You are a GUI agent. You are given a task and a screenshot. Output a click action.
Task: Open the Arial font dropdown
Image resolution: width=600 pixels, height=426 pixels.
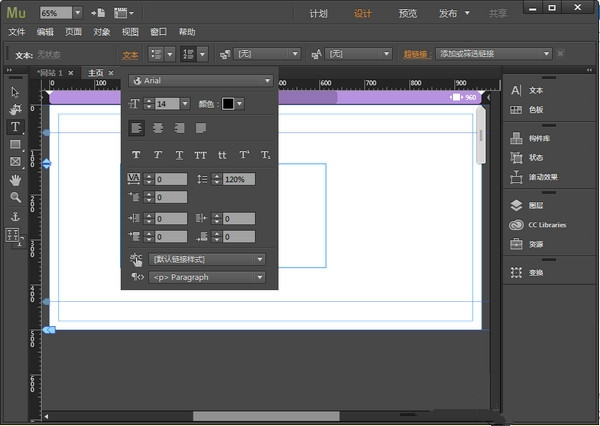point(200,80)
